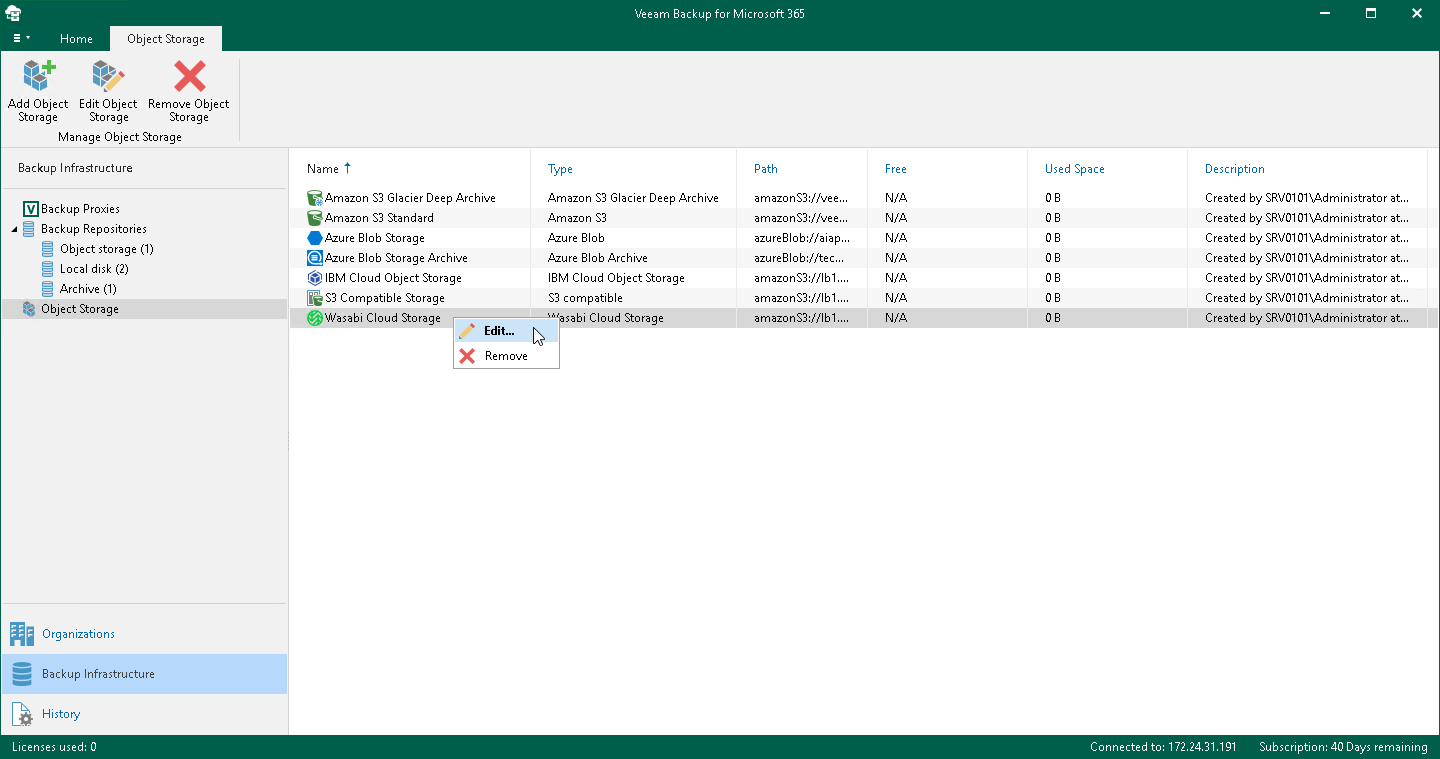This screenshot has height=759, width=1440.
Task: Open the Organizations view
Action: (144, 634)
